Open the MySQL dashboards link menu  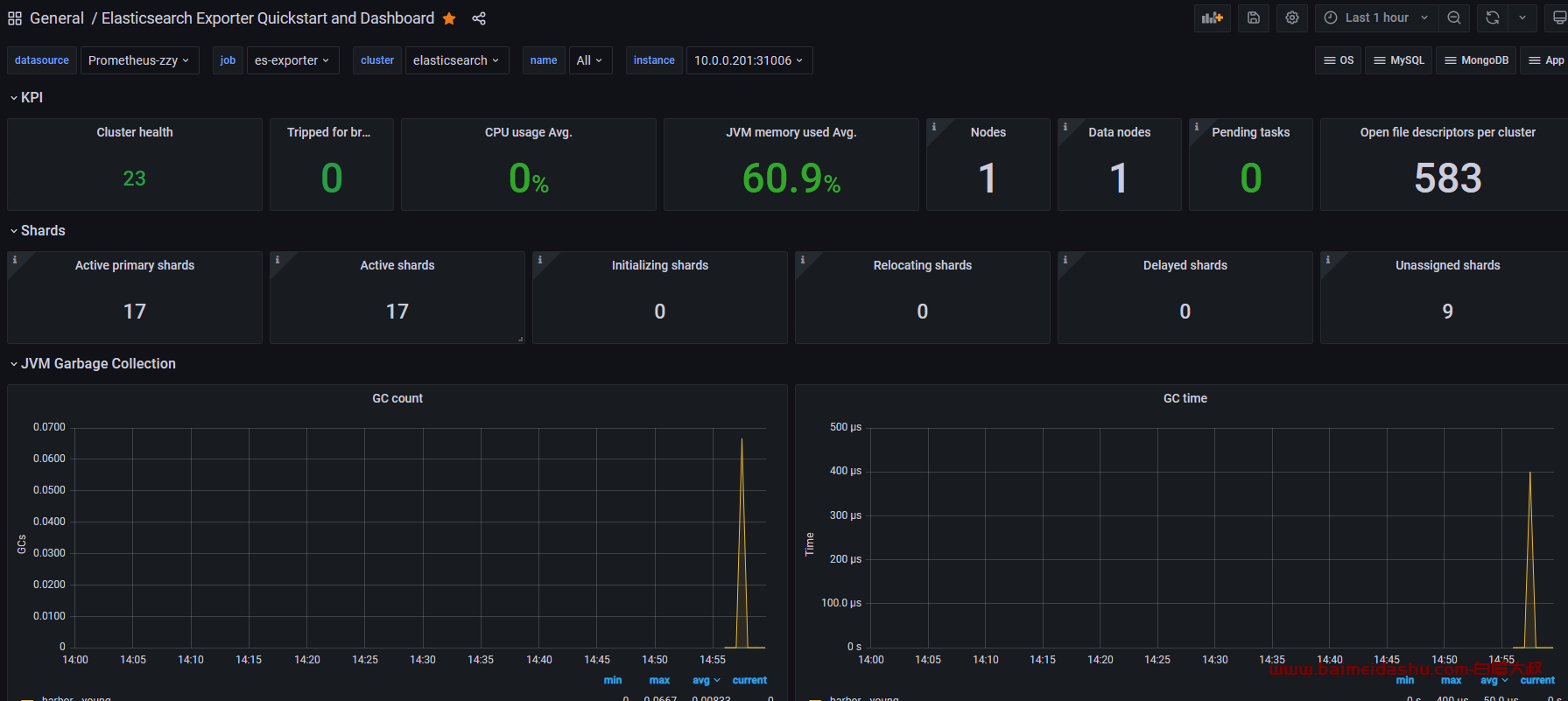pyautogui.click(x=1399, y=60)
